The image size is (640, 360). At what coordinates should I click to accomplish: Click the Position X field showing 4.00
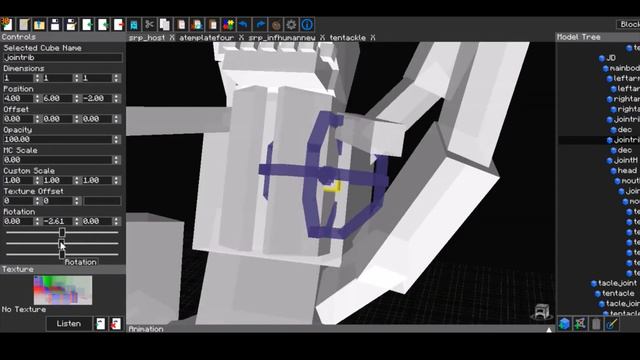18,98
